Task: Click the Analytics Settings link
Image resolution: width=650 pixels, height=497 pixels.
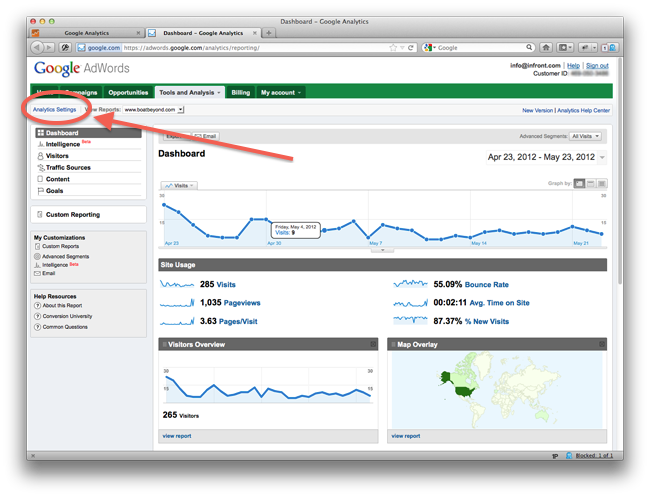Action: pyautogui.click(x=54, y=109)
